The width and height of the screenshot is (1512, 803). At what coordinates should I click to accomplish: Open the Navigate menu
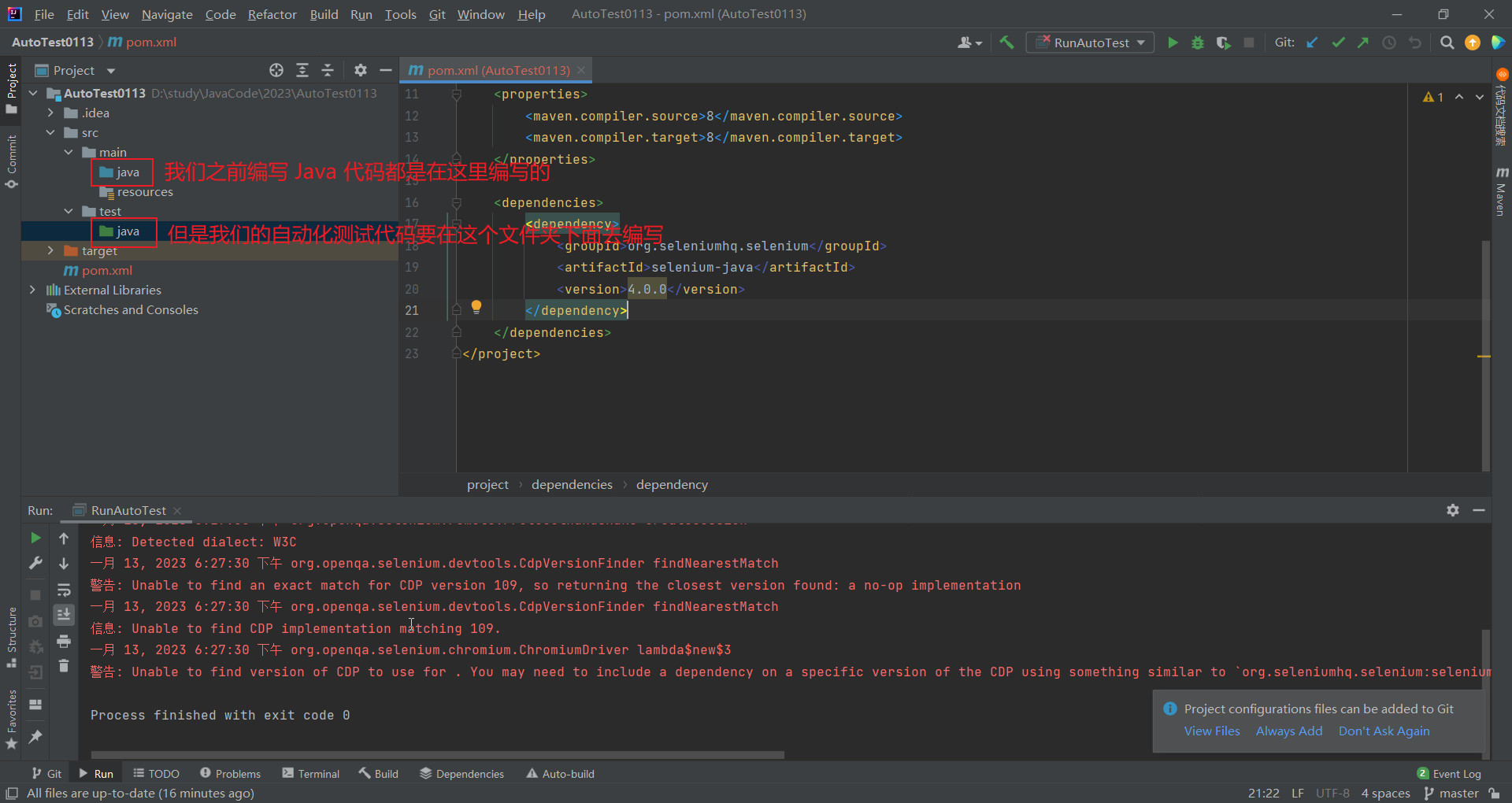167,14
